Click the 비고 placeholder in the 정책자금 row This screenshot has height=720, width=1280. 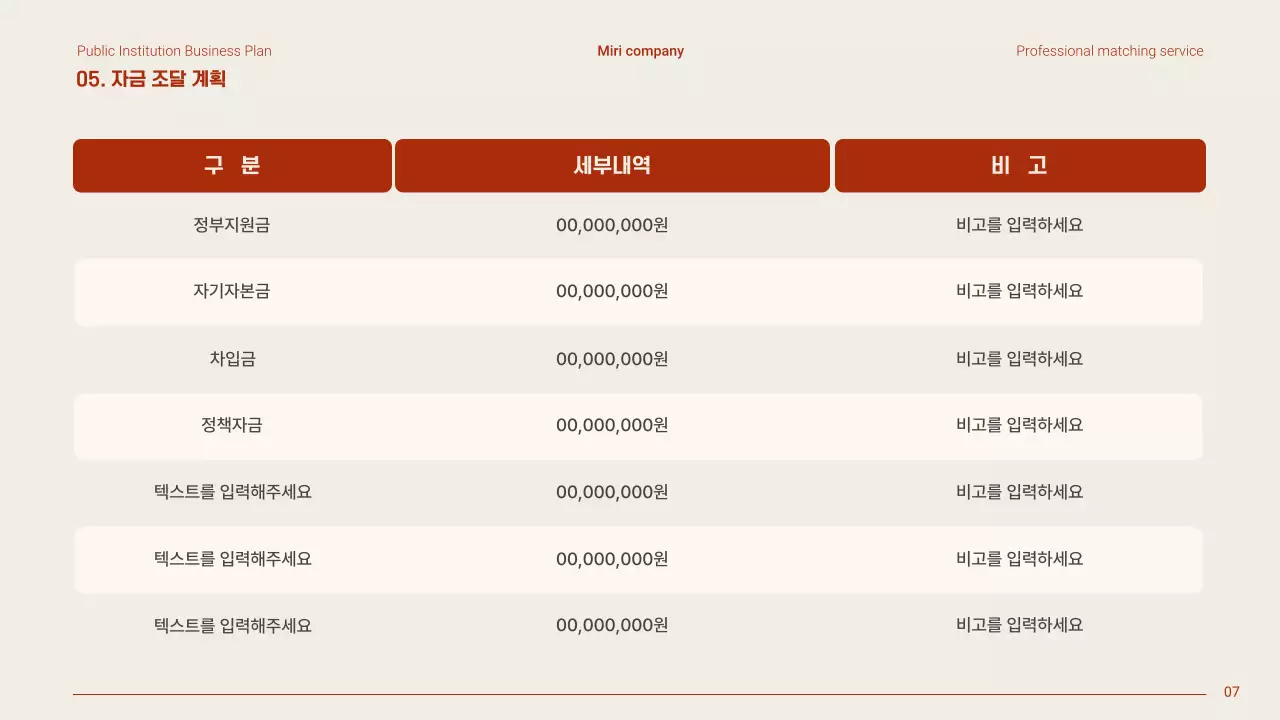(1019, 425)
